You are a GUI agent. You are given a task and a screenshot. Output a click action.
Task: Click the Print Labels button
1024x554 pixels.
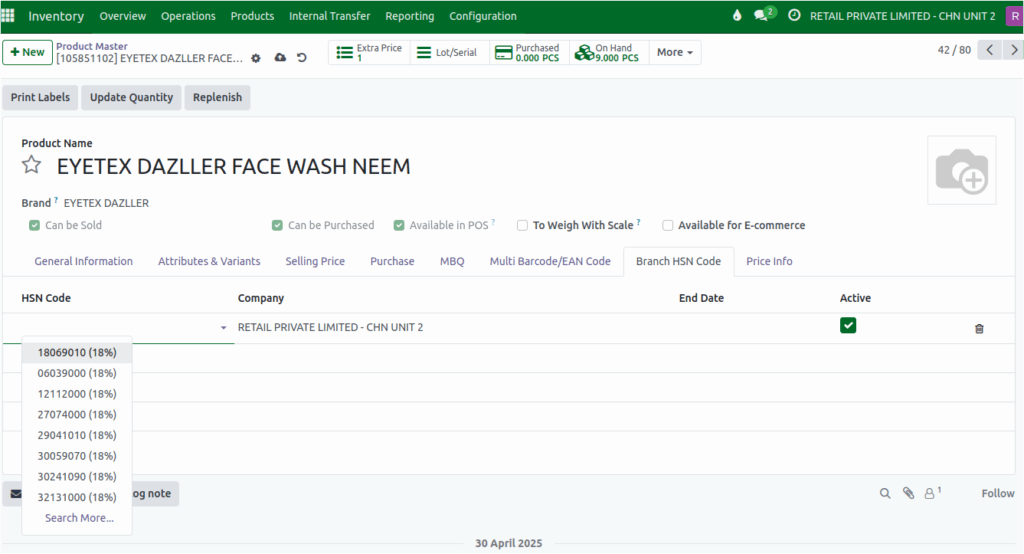[x=40, y=97]
